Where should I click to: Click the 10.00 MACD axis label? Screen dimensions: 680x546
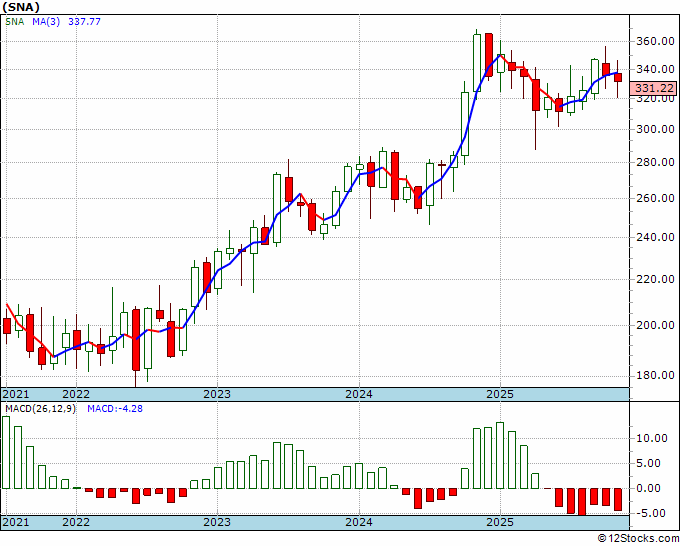point(651,438)
